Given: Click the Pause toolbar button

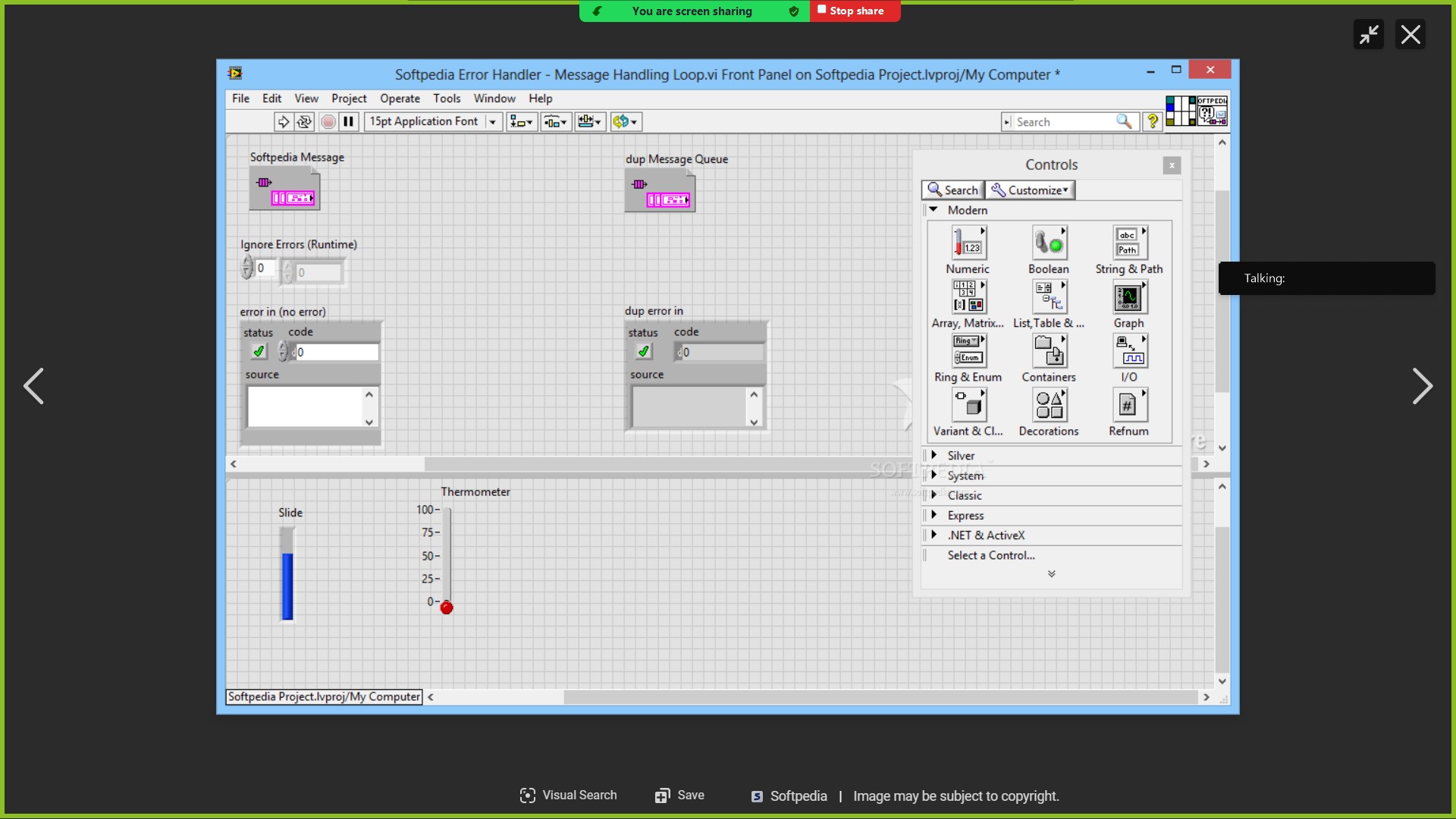Looking at the screenshot, I should point(348,121).
